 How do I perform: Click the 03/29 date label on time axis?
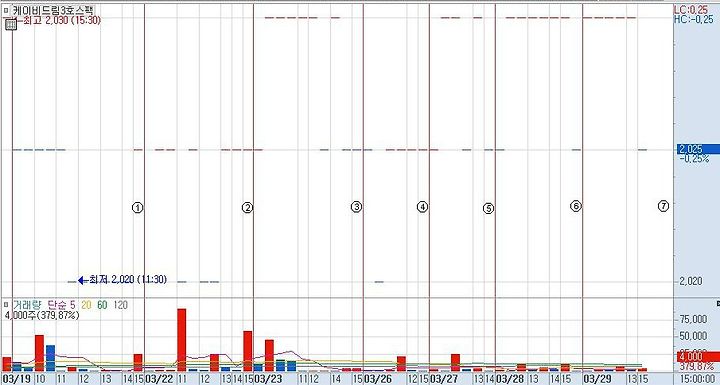tap(597, 379)
